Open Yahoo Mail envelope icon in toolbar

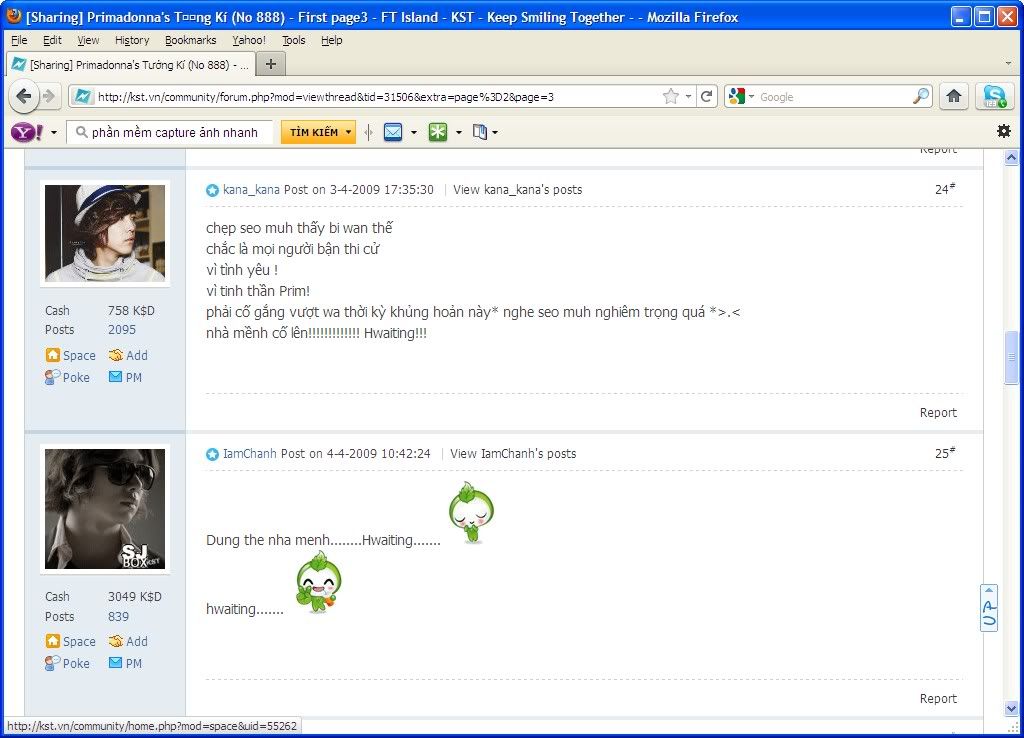pyautogui.click(x=393, y=133)
